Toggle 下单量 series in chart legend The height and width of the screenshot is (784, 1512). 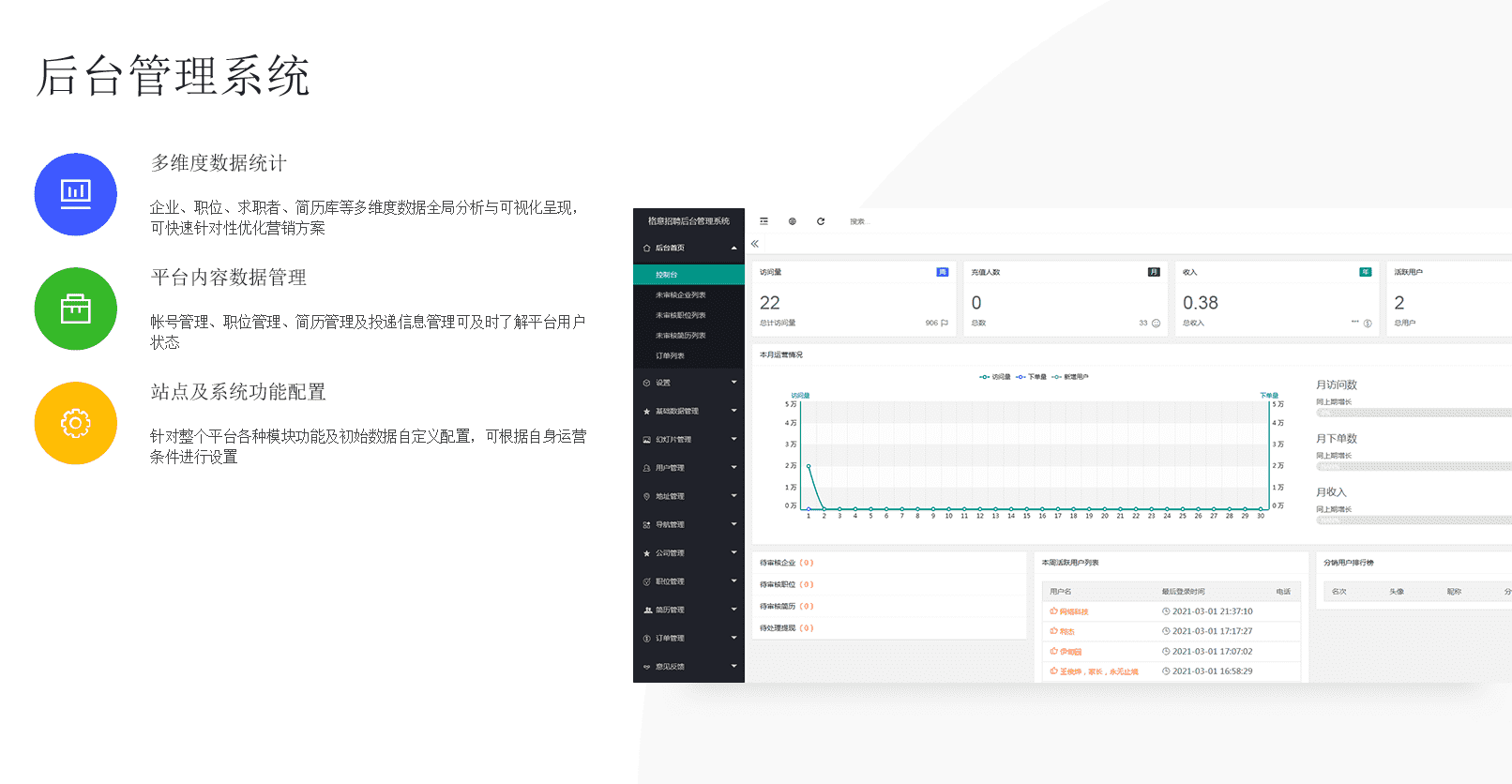click(1031, 377)
